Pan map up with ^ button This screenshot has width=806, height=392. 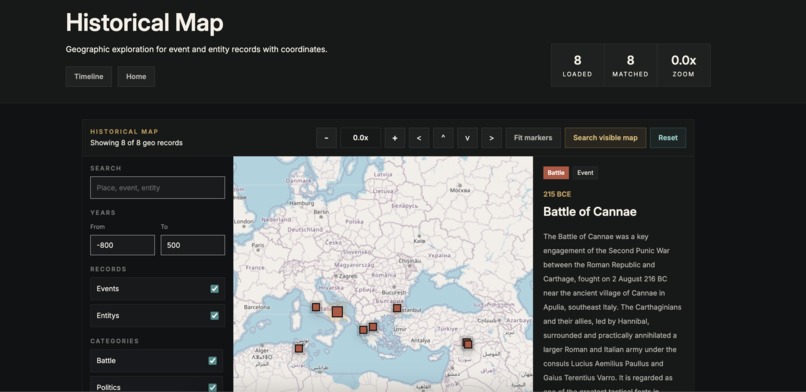443,138
